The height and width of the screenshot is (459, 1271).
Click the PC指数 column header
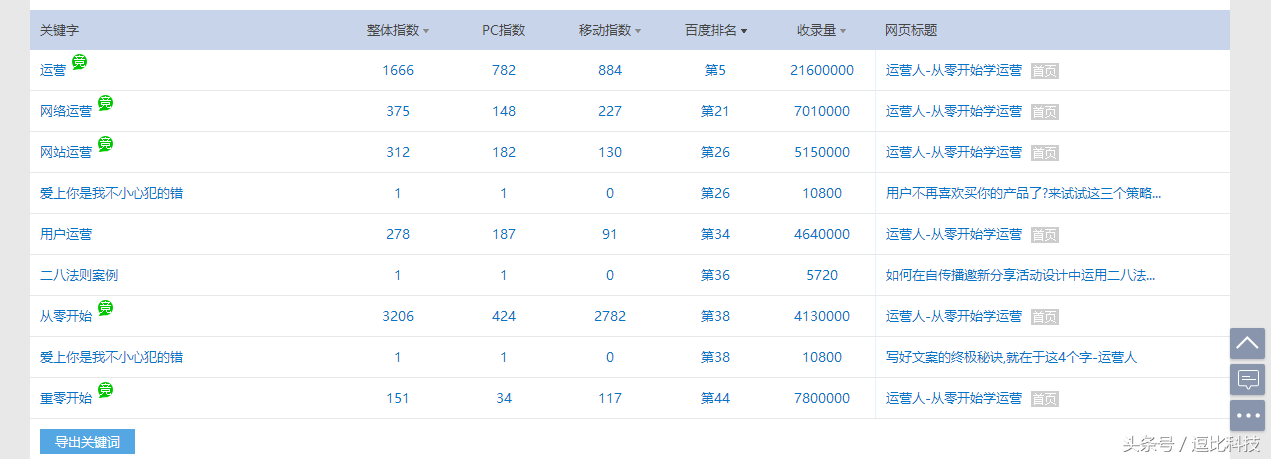click(x=504, y=31)
